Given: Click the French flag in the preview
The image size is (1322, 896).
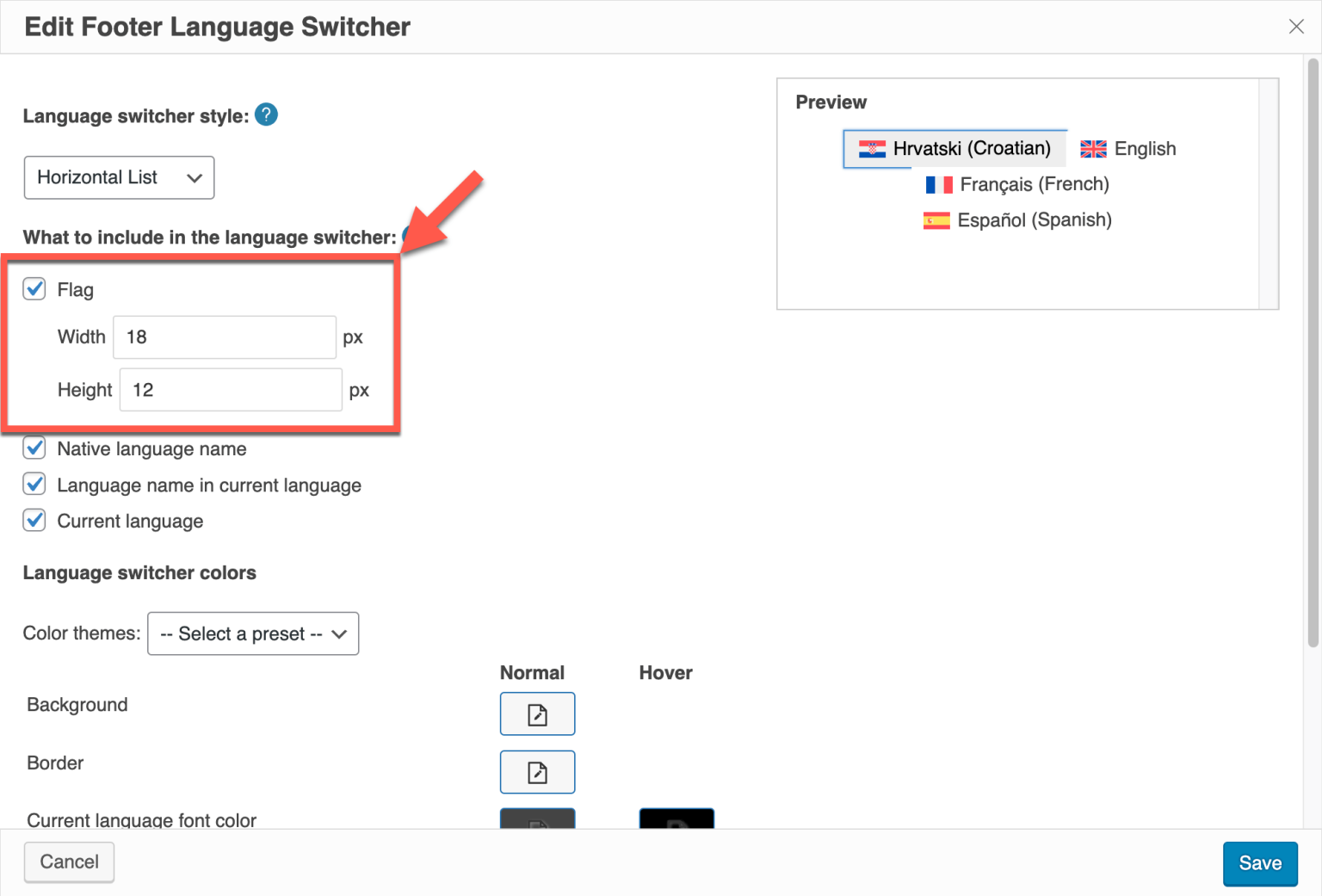Looking at the screenshot, I should click(x=939, y=184).
